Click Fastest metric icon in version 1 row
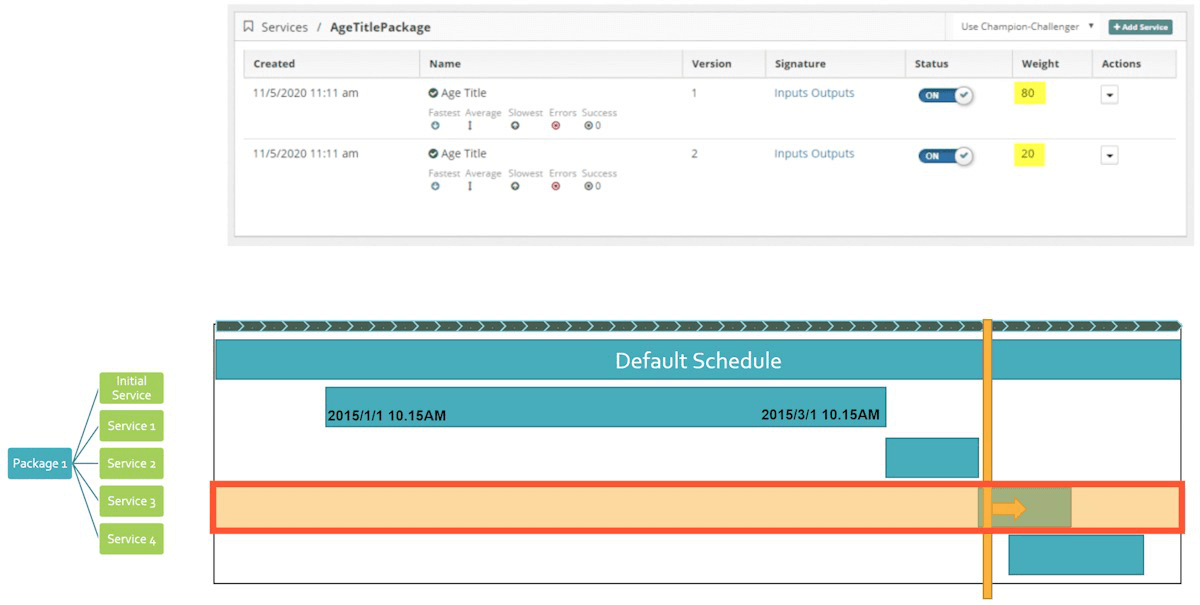Image resolution: width=1200 pixels, height=605 pixels. [x=435, y=126]
